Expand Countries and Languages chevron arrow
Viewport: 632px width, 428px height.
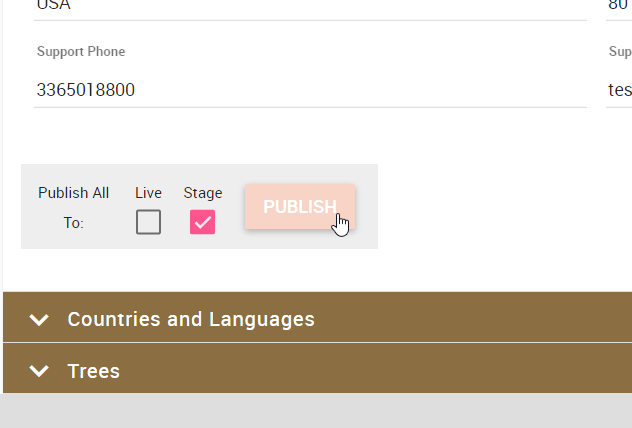(39, 320)
